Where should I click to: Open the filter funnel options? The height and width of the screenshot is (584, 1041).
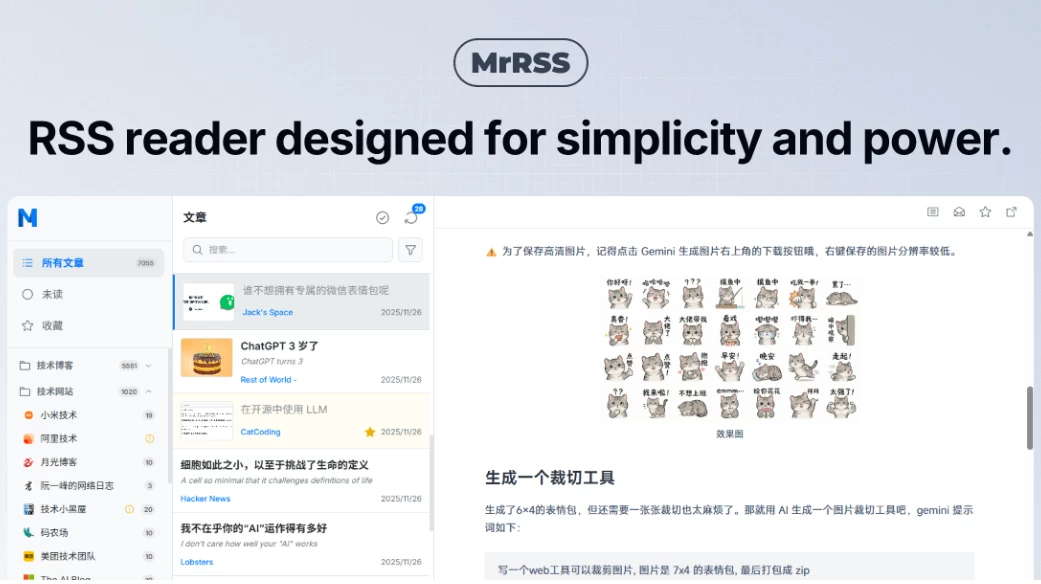click(410, 250)
